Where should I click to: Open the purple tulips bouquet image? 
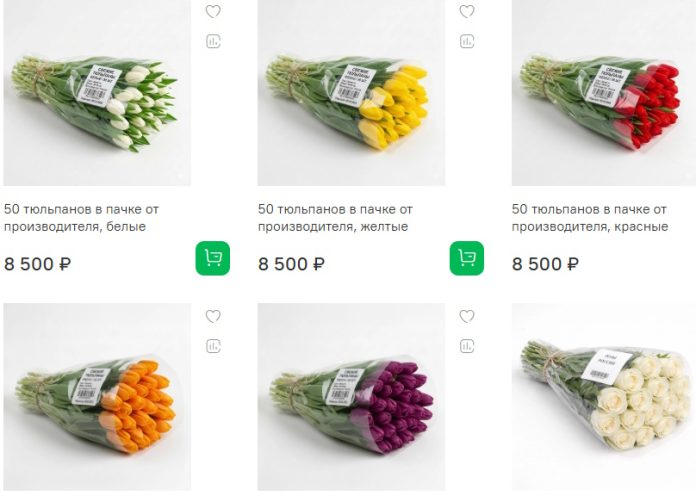click(x=350, y=398)
